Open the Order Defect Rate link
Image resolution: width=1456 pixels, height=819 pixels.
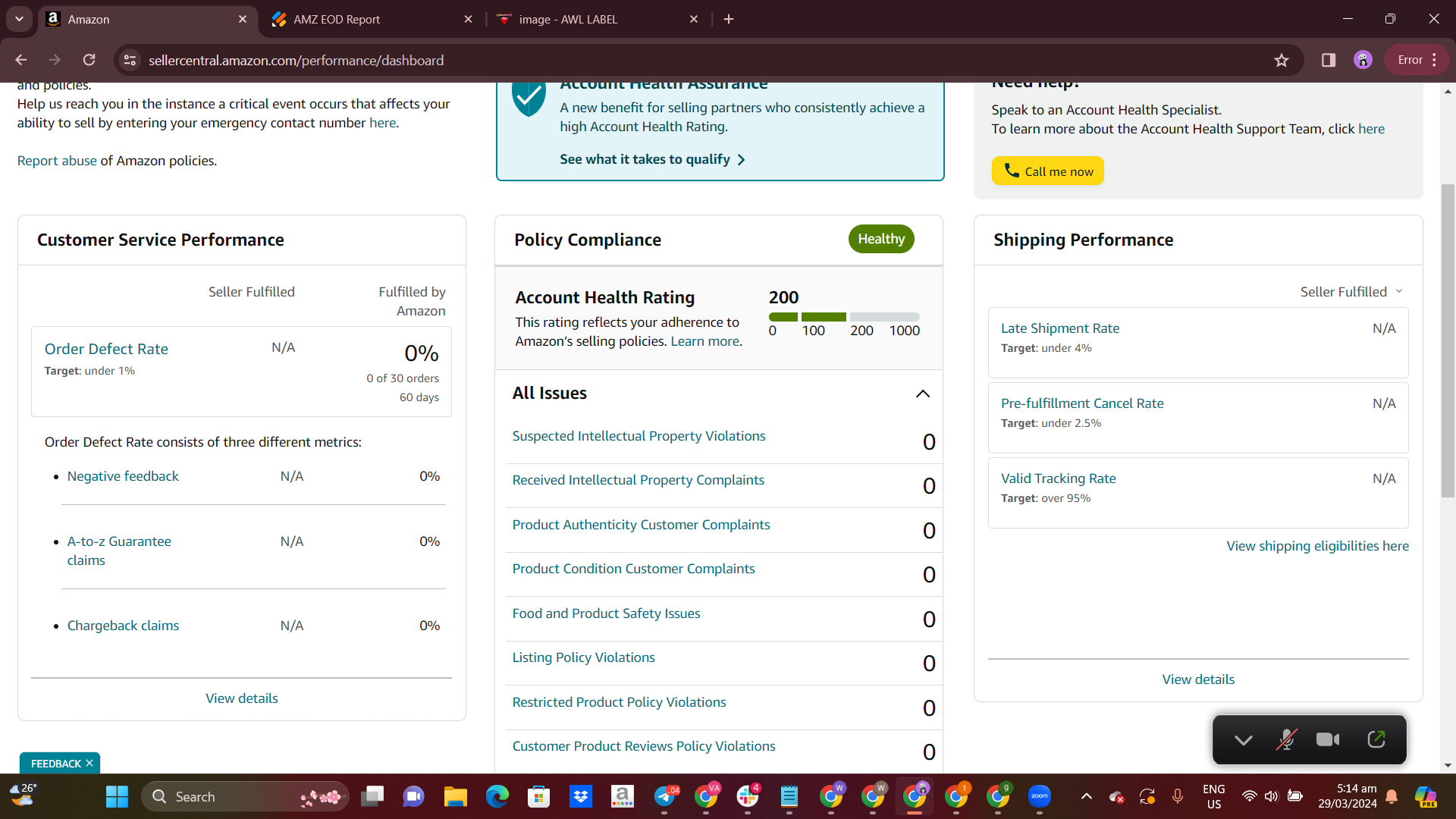106,349
